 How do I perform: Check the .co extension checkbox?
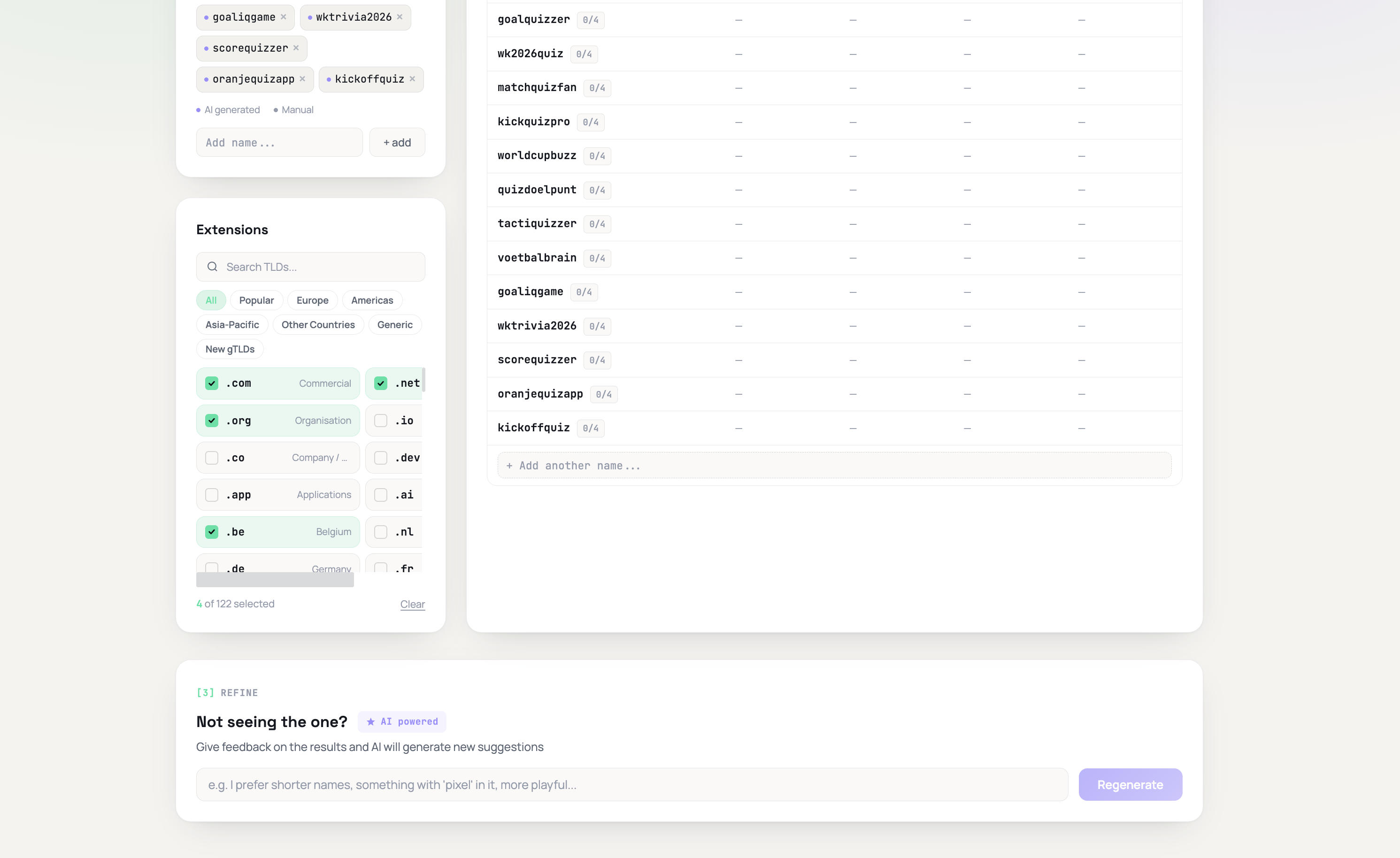point(211,458)
